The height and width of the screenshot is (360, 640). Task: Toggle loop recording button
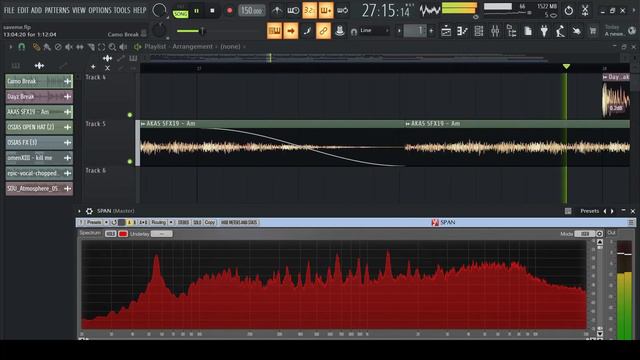pyautogui.click(x=342, y=11)
